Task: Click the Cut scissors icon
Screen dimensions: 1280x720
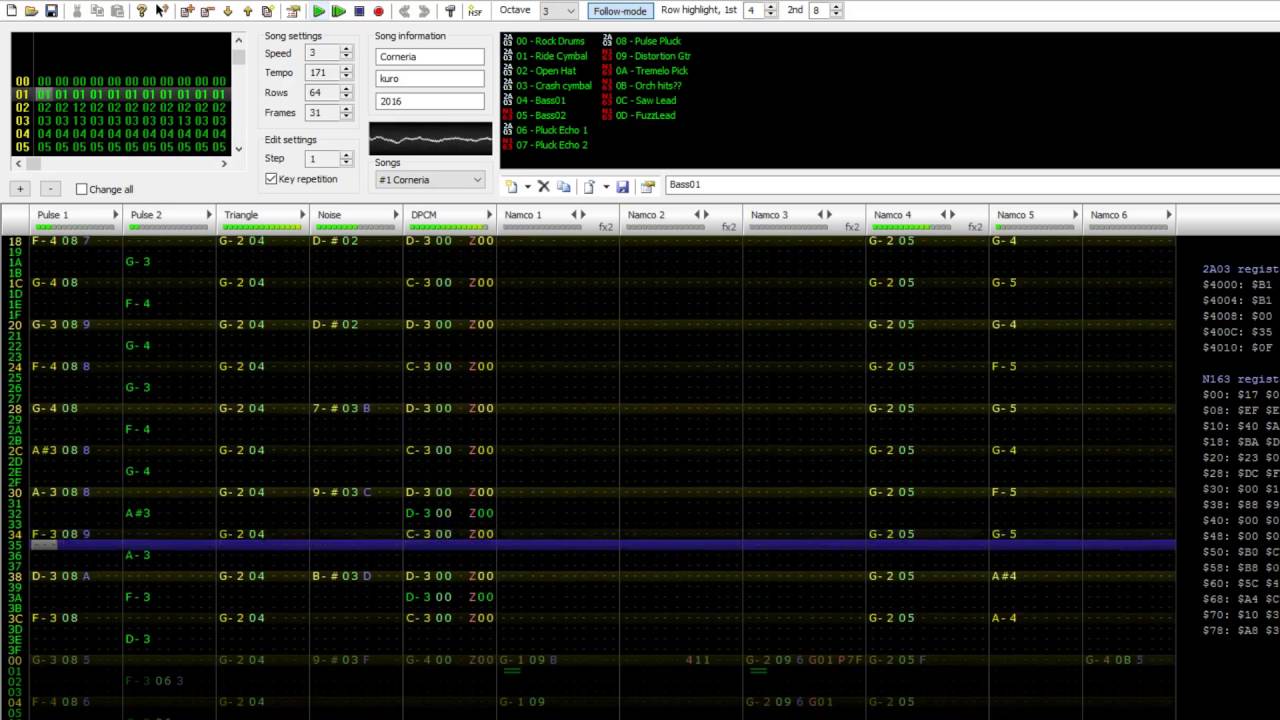Action: [77, 11]
